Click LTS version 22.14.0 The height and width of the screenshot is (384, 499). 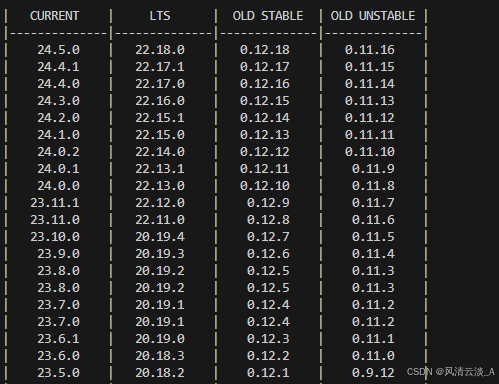pyautogui.click(x=160, y=152)
